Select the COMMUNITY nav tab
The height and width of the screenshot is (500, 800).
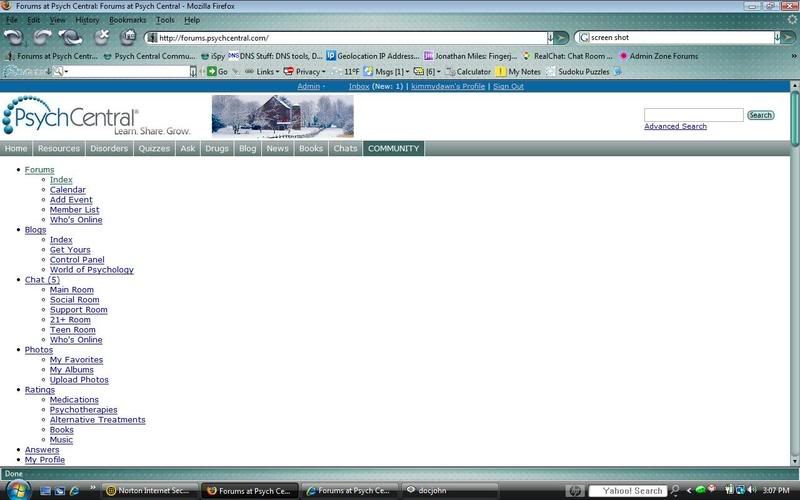coord(393,148)
